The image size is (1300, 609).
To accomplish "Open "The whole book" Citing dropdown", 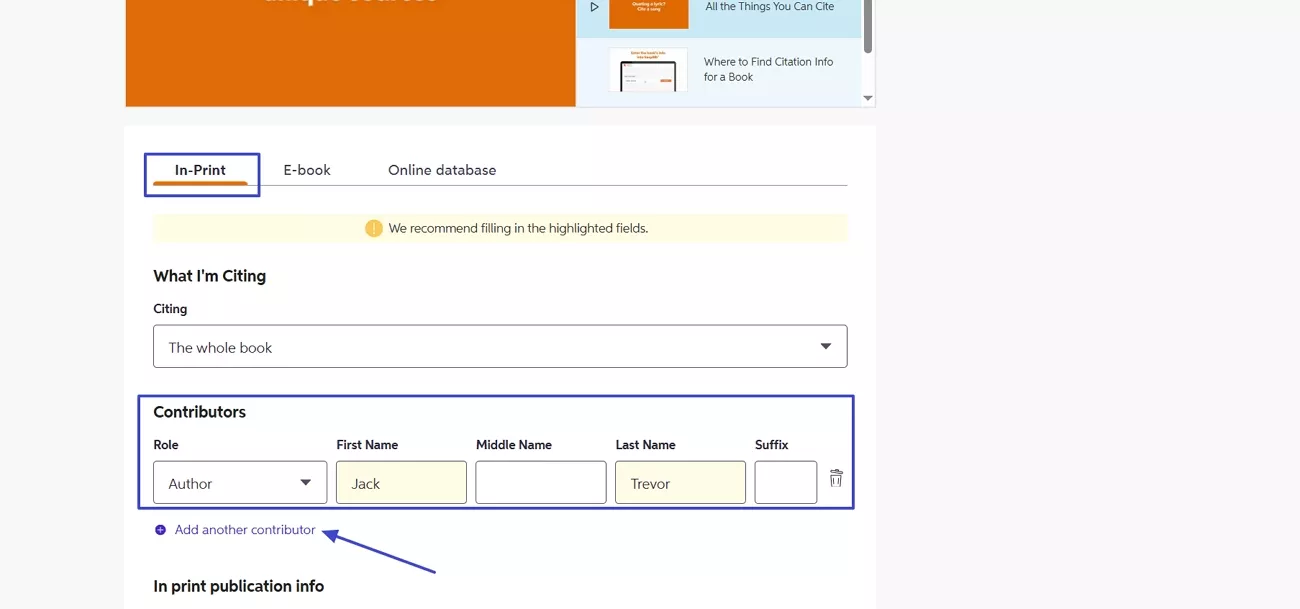I will click(x=500, y=345).
